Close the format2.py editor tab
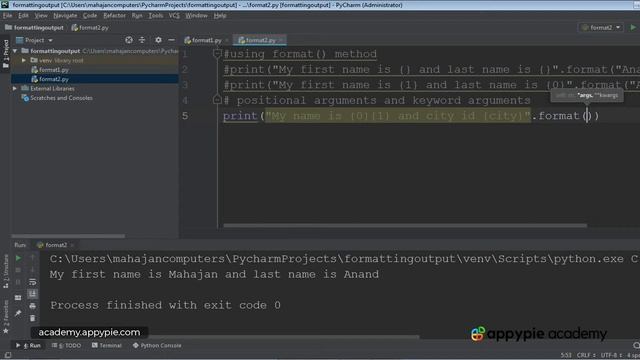Screen dimensions: 640x360 281,40
